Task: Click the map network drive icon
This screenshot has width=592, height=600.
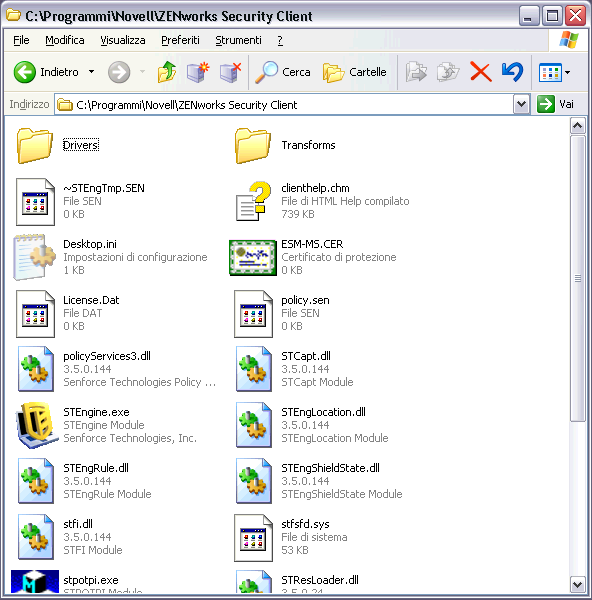Action: 198,72
